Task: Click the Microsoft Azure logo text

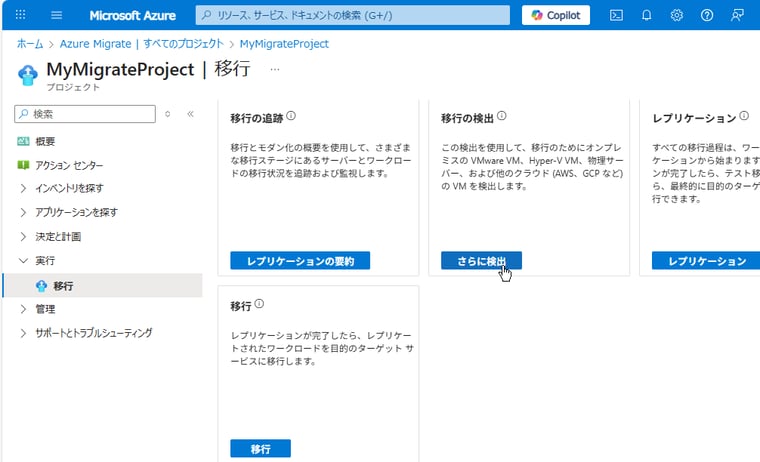Action: coord(132,16)
